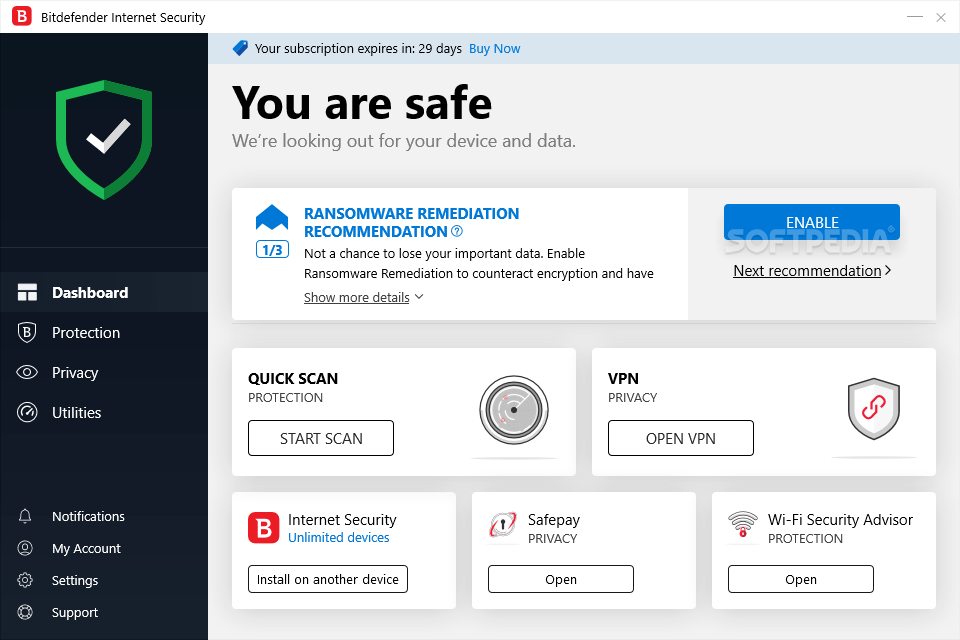Click the Wi-Fi Security Advisor icon
This screenshot has height=640, width=960.
tap(743, 525)
